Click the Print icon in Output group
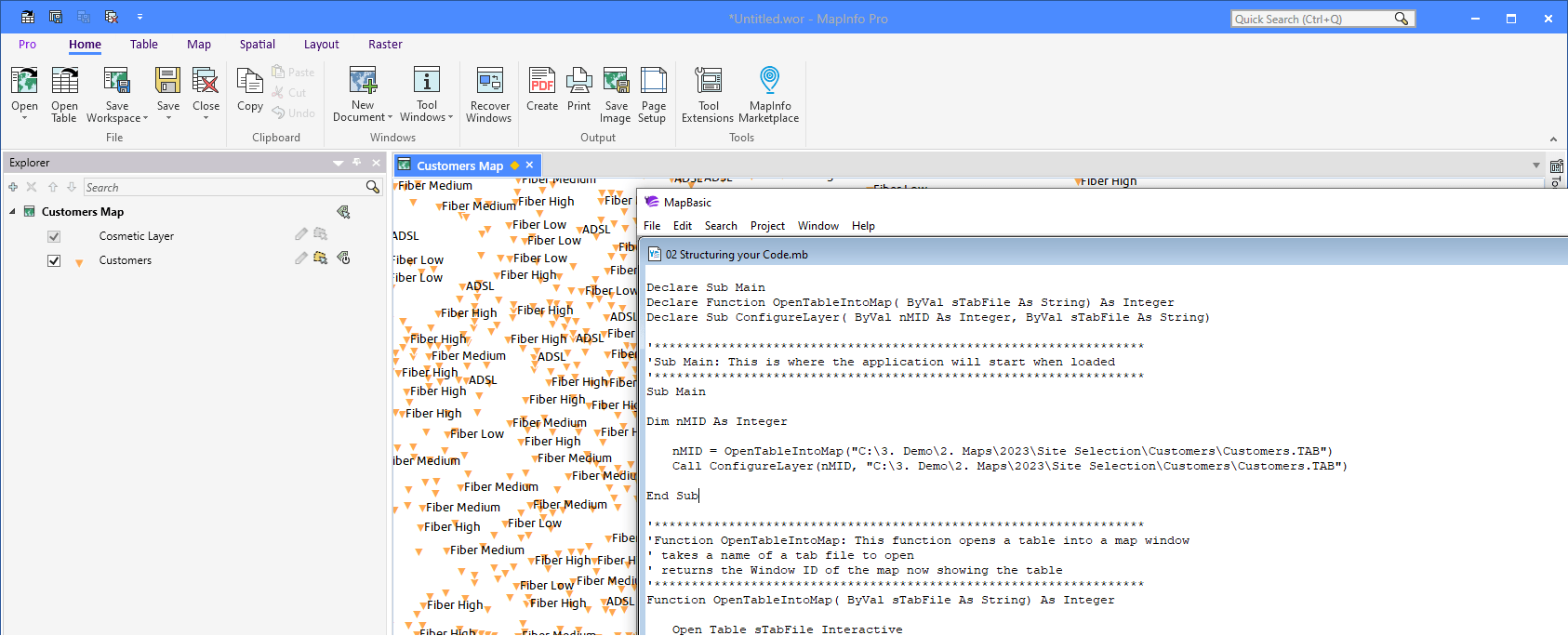The width and height of the screenshot is (1568, 636). [x=578, y=81]
